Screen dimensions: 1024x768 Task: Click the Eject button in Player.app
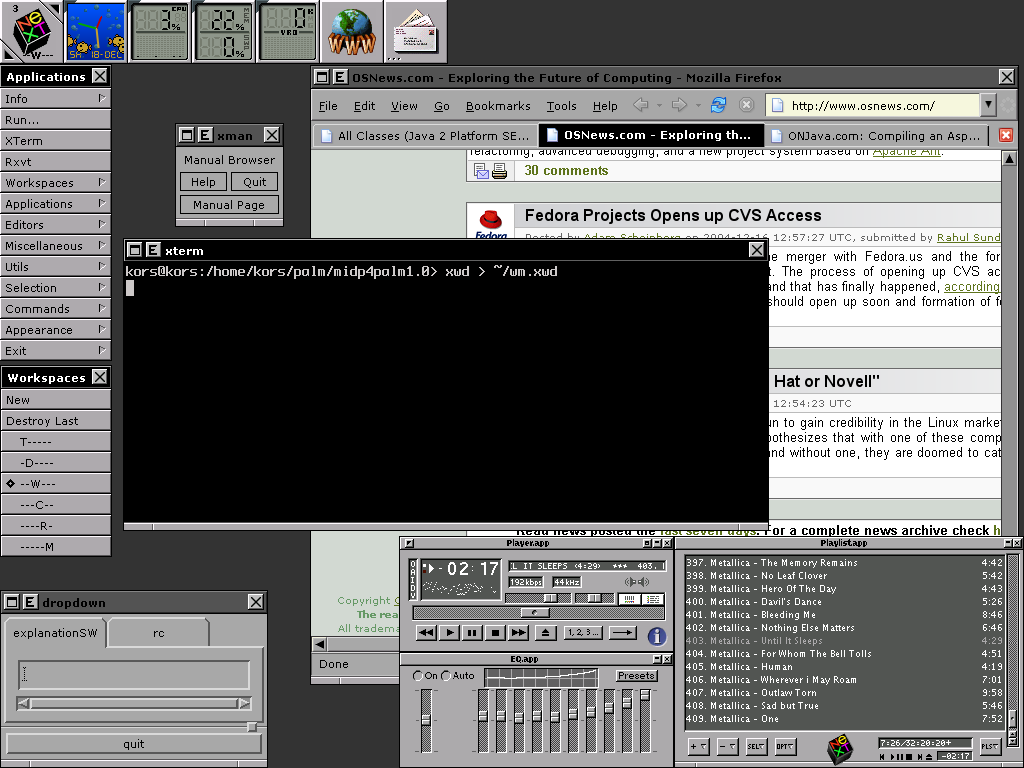[x=545, y=632]
